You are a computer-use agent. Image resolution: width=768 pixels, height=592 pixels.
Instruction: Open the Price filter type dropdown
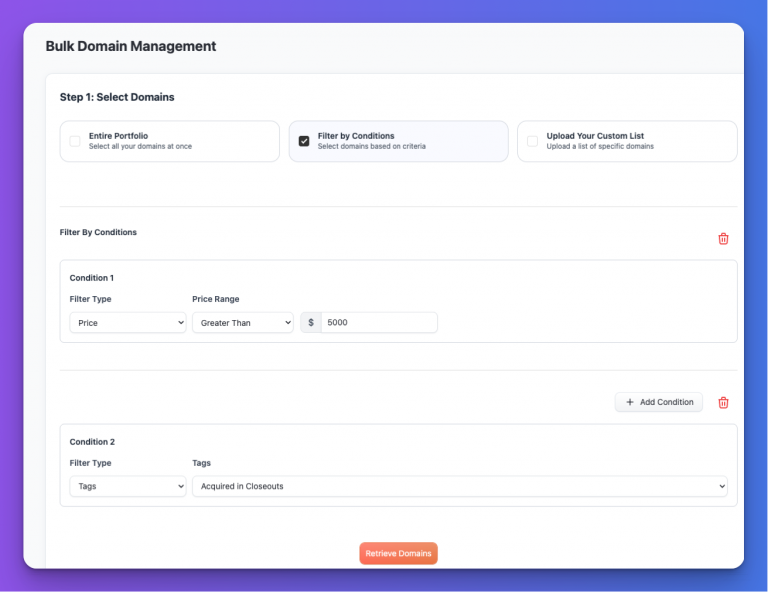128,323
